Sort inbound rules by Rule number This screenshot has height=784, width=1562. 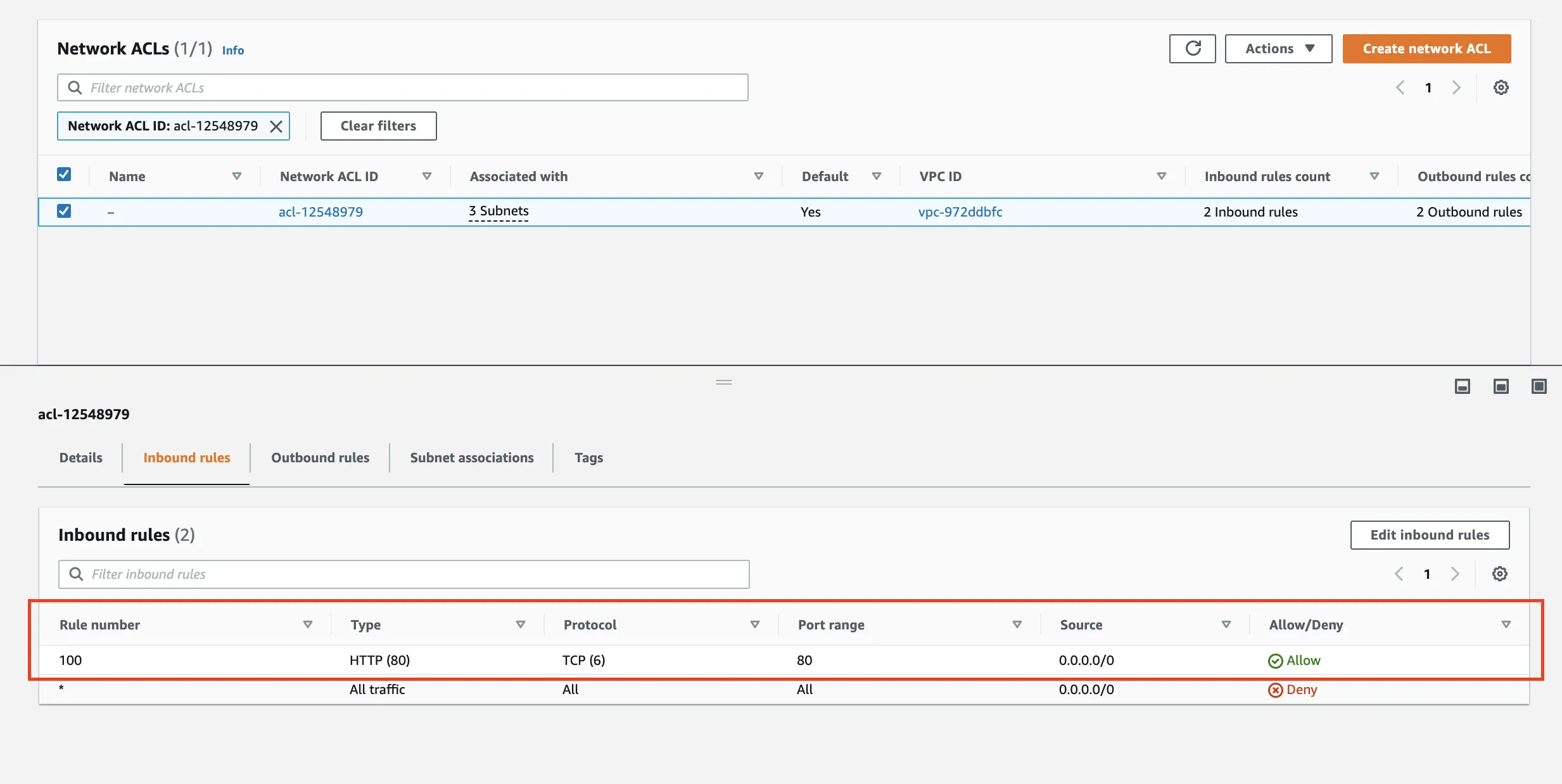pos(307,624)
